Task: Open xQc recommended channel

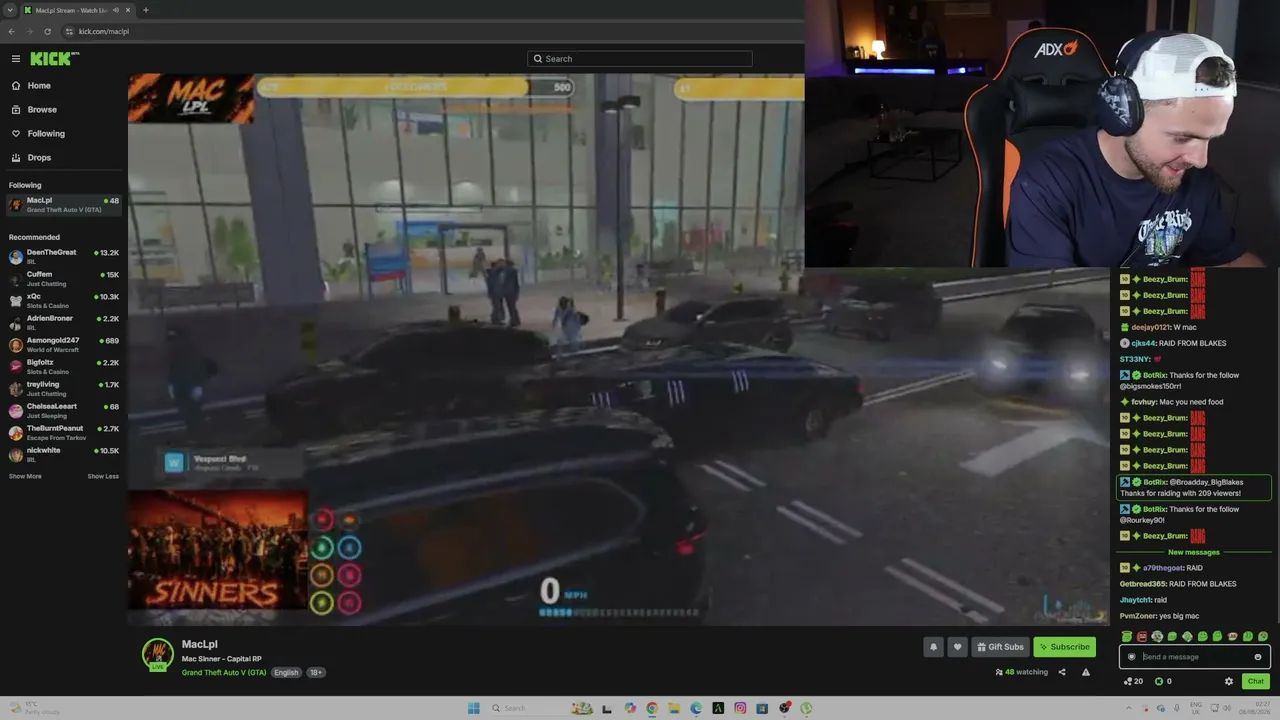Action: [x=64, y=301]
